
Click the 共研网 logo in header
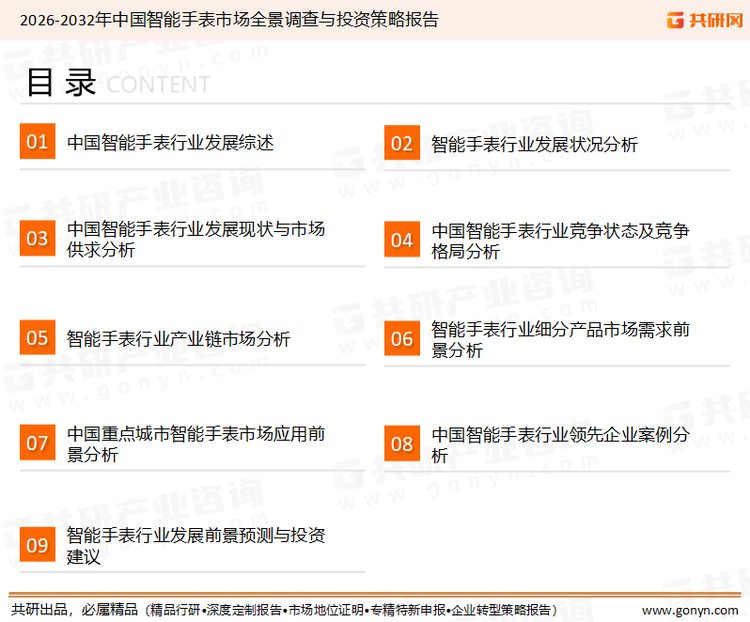tap(705, 20)
